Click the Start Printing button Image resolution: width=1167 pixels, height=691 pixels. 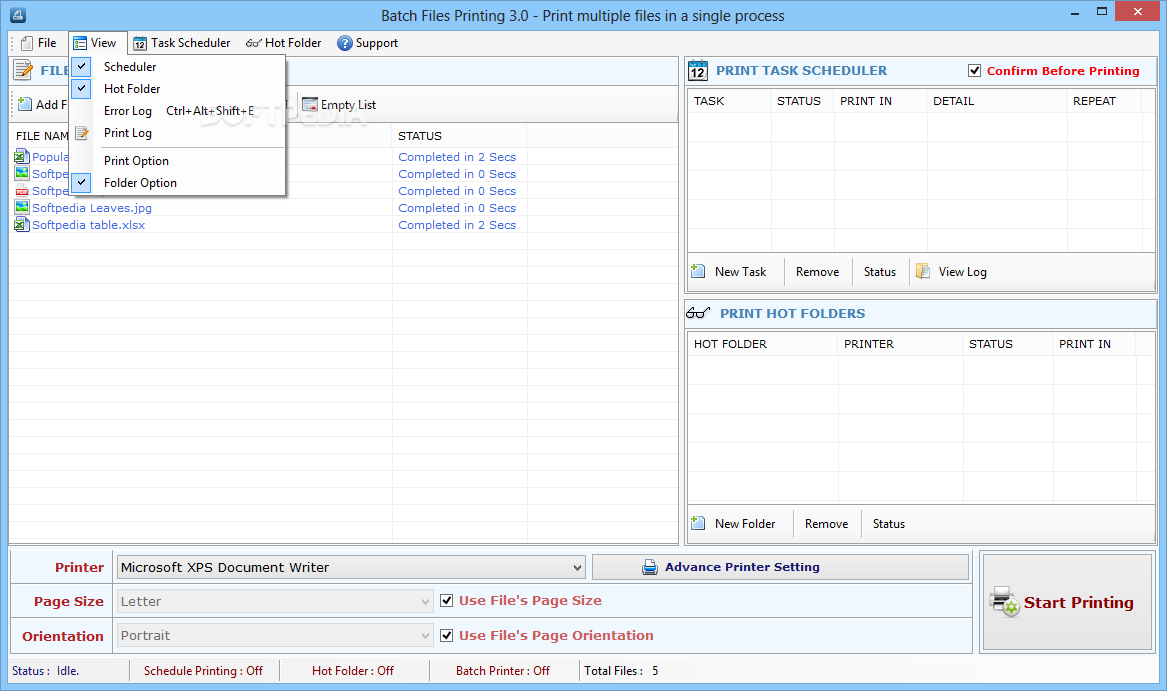(1067, 602)
